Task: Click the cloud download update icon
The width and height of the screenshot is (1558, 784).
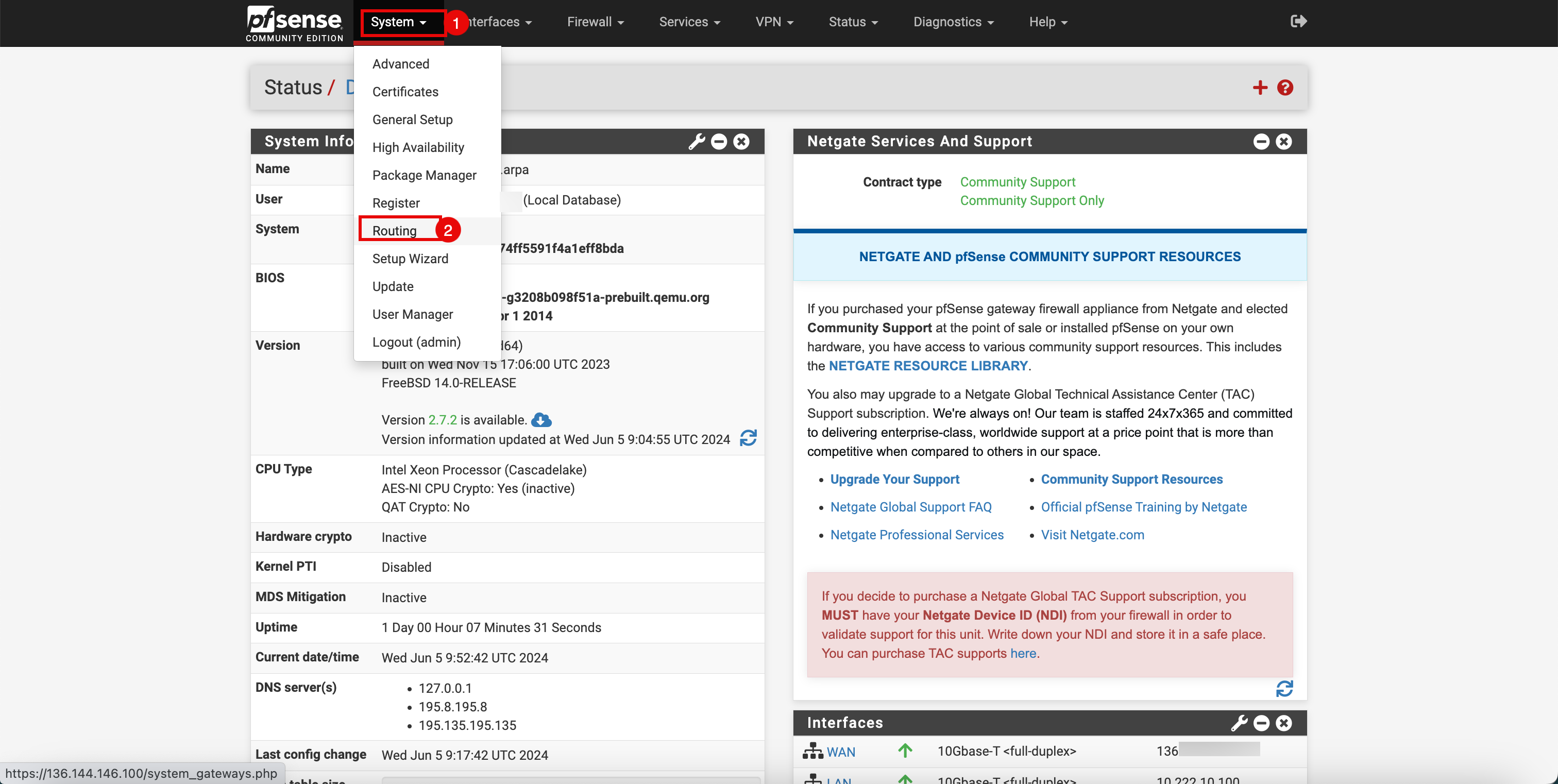Action: (541, 419)
